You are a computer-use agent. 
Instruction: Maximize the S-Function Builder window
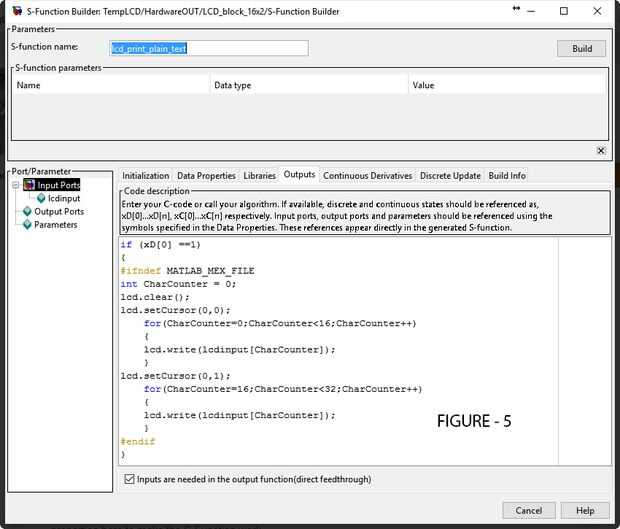[564, 11]
